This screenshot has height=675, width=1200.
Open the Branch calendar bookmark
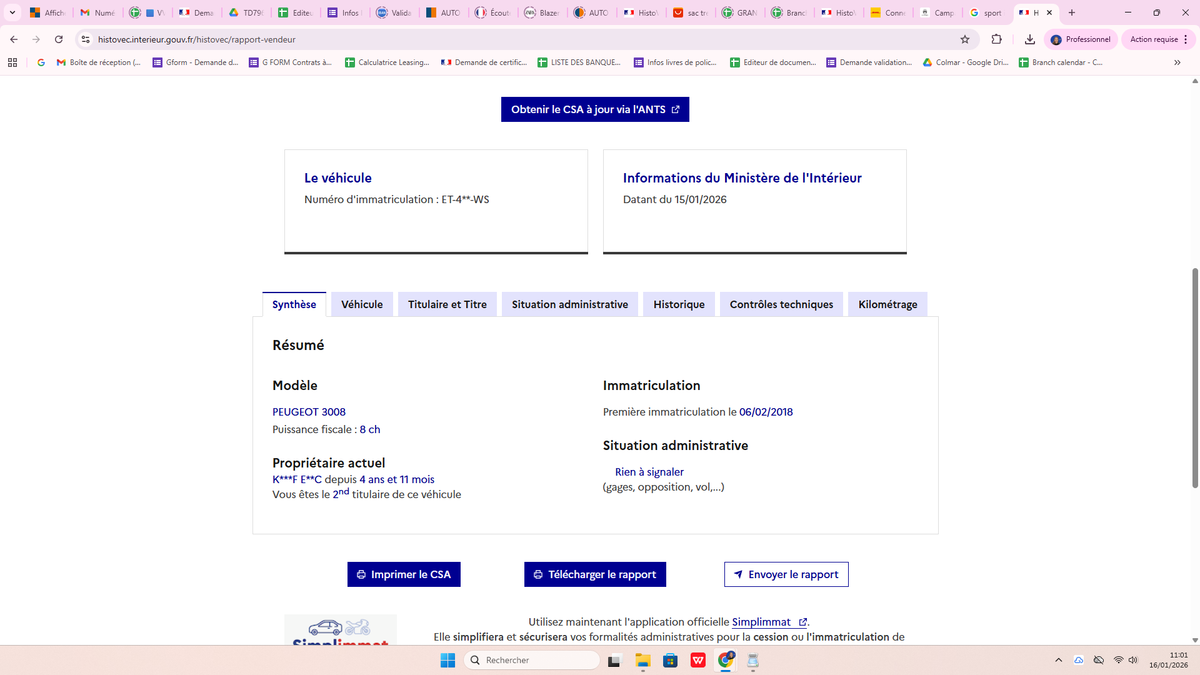pos(1060,62)
